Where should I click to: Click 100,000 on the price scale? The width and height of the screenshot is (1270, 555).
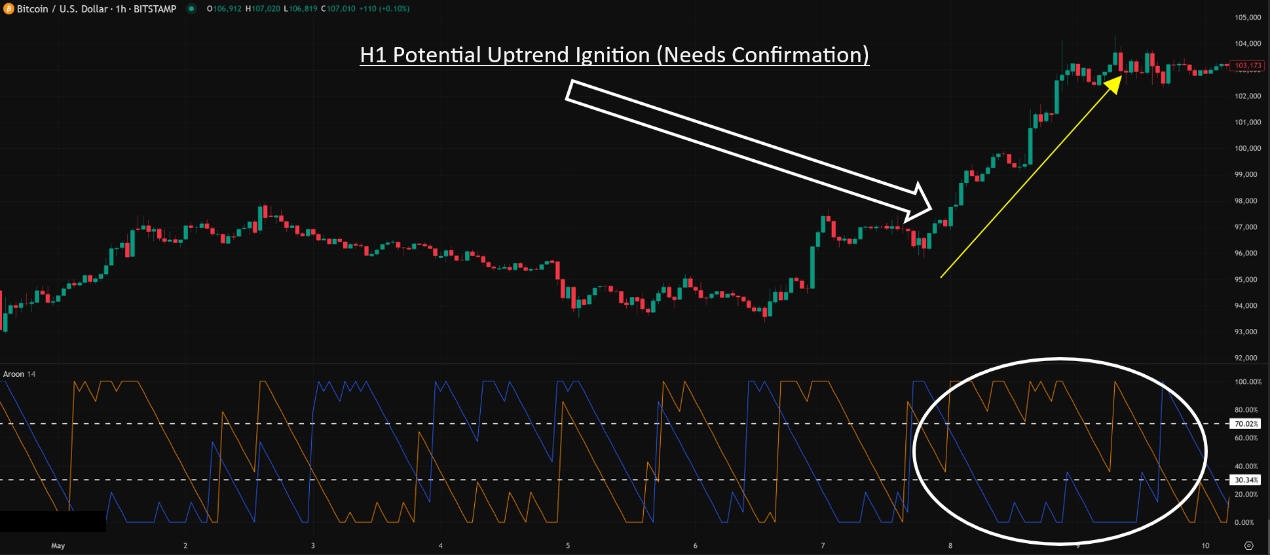[1249, 149]
